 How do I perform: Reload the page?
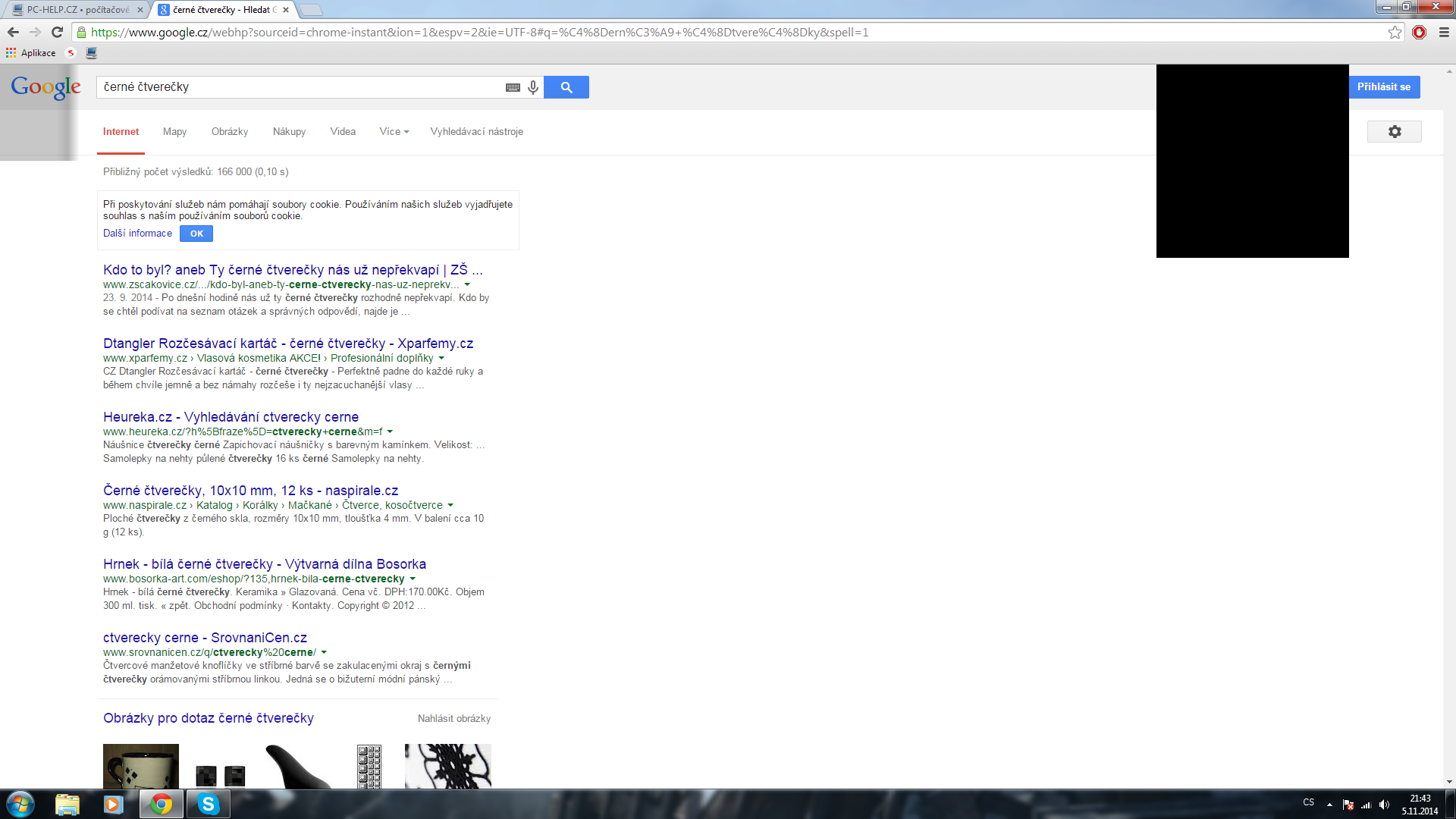coord(57,32)
